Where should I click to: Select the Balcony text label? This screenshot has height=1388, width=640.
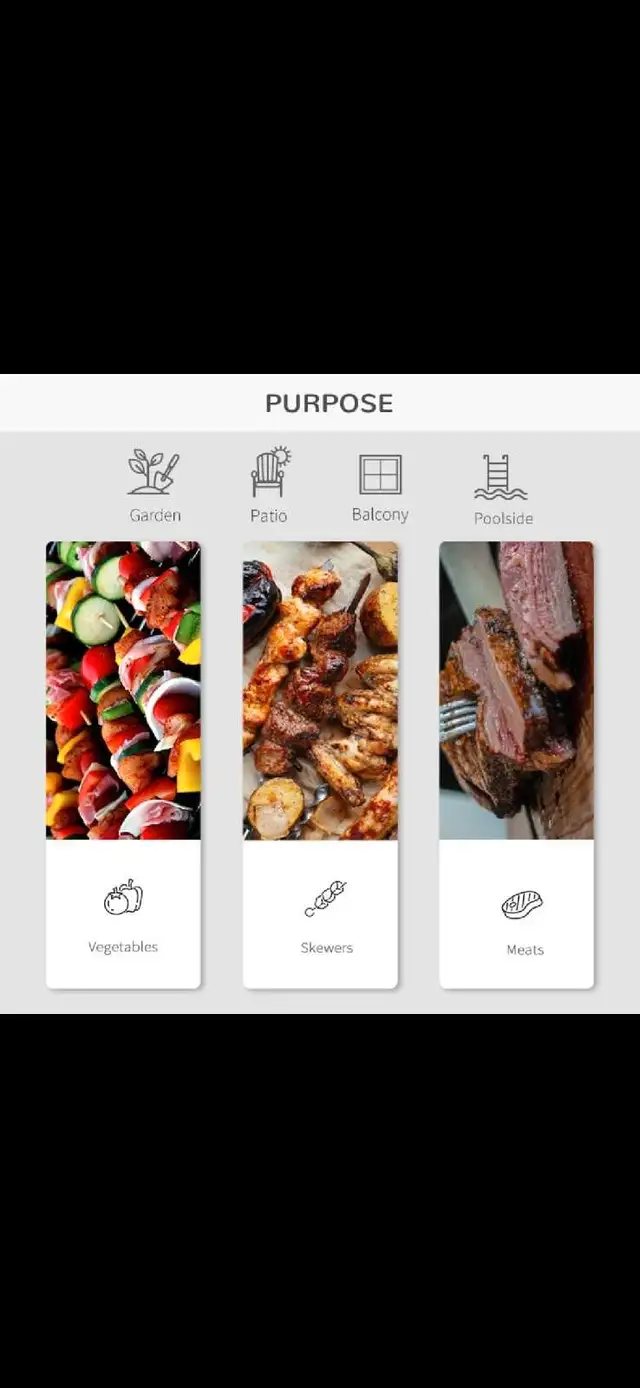(380, 514)
